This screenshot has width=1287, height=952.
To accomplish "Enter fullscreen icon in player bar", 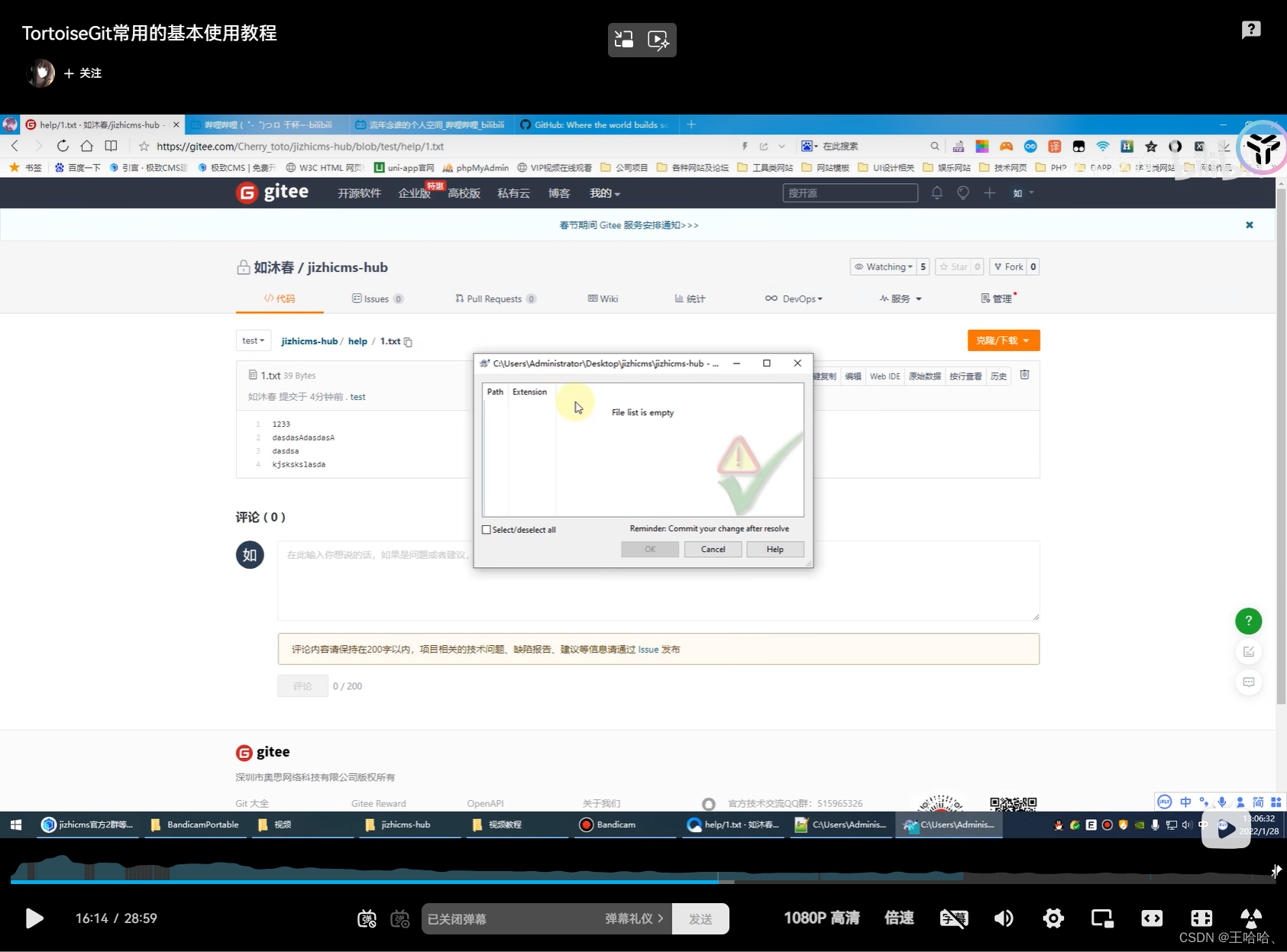I will point(1251,918).
